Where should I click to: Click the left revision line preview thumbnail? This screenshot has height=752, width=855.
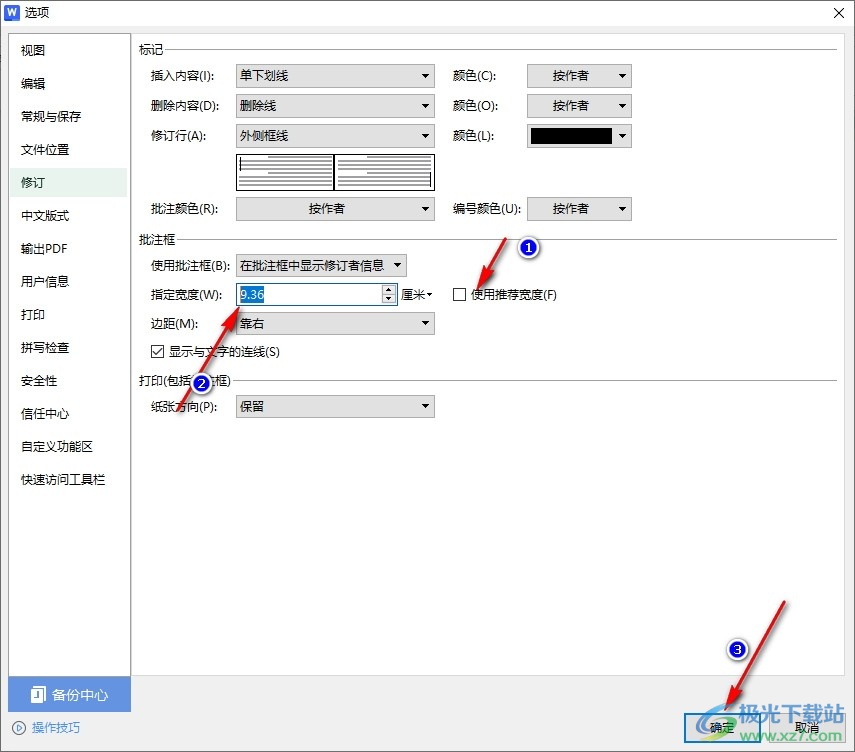click(x=285, y=172)
